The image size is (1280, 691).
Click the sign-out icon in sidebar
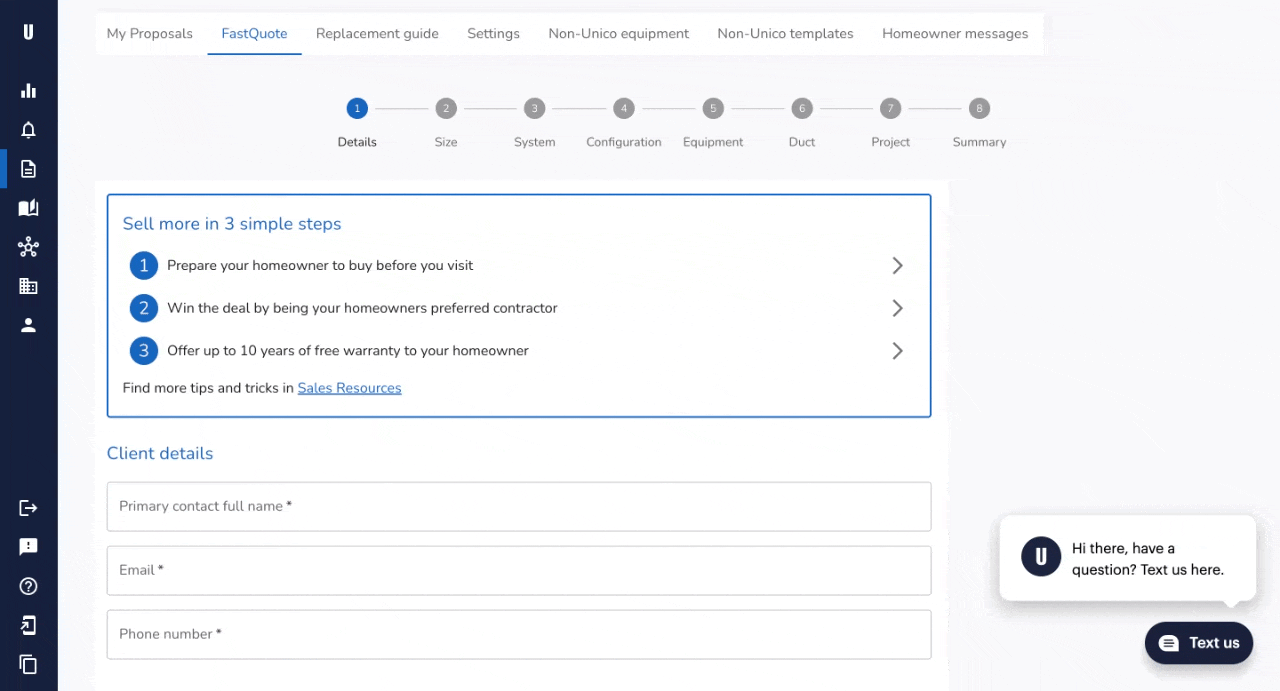(29, 507)
